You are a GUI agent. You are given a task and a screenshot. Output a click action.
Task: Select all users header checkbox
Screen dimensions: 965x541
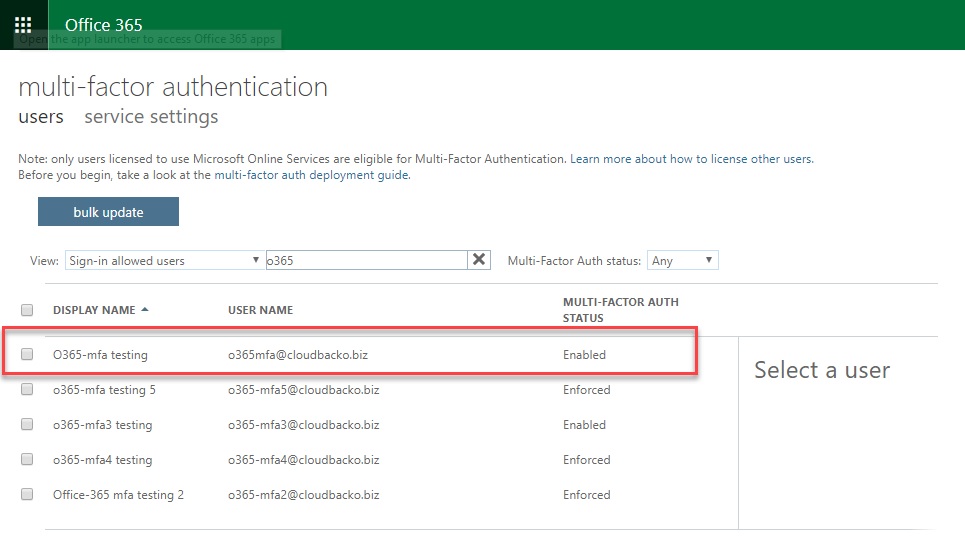[27, 310]
